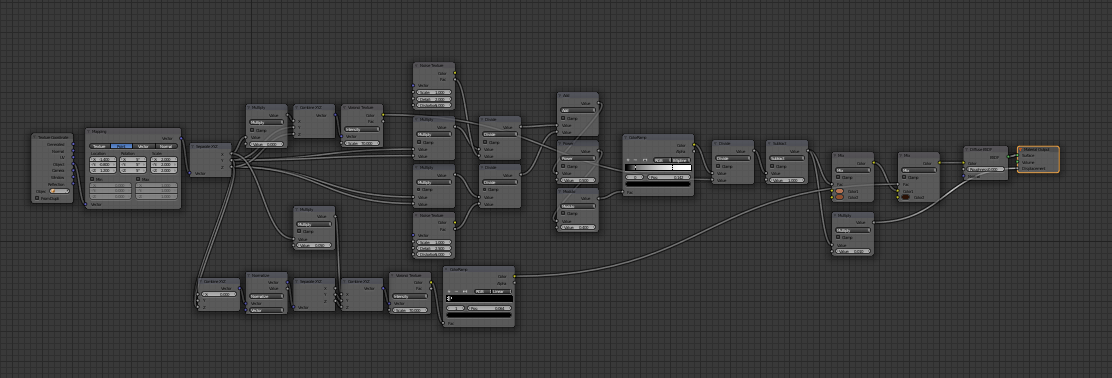
Task: Select Texture type in Mapping node
Action: (x=100, y=146)
